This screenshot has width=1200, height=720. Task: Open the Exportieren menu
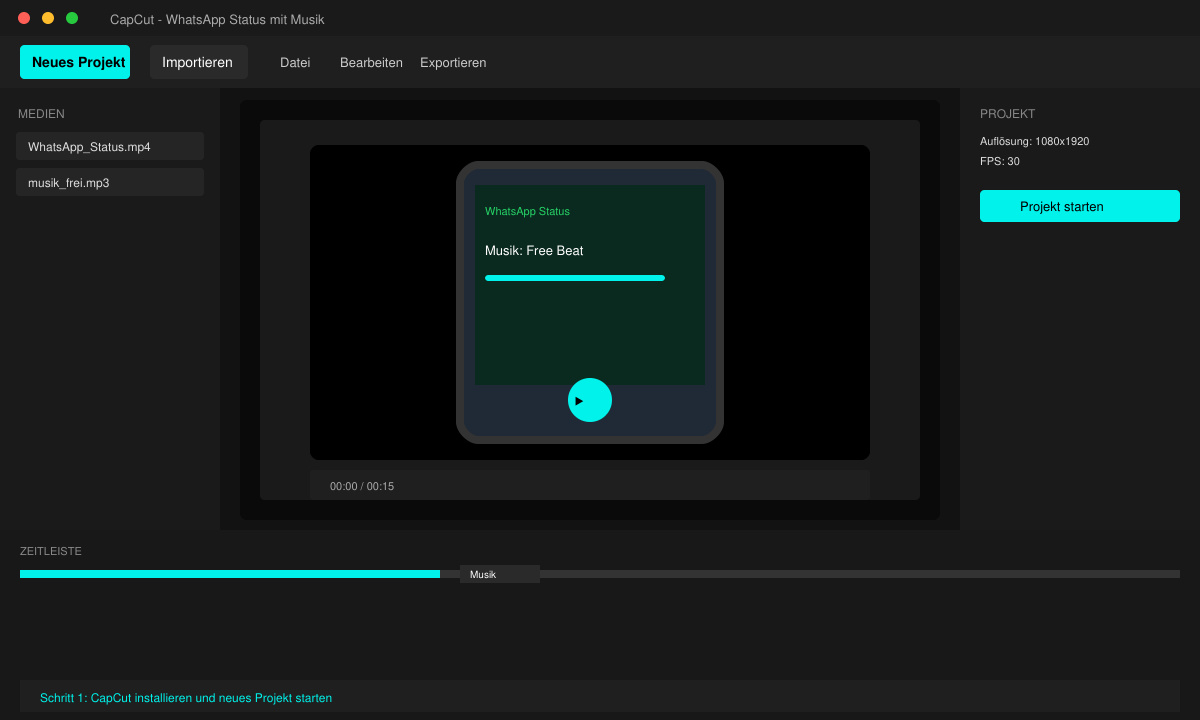tap(453, 62)
